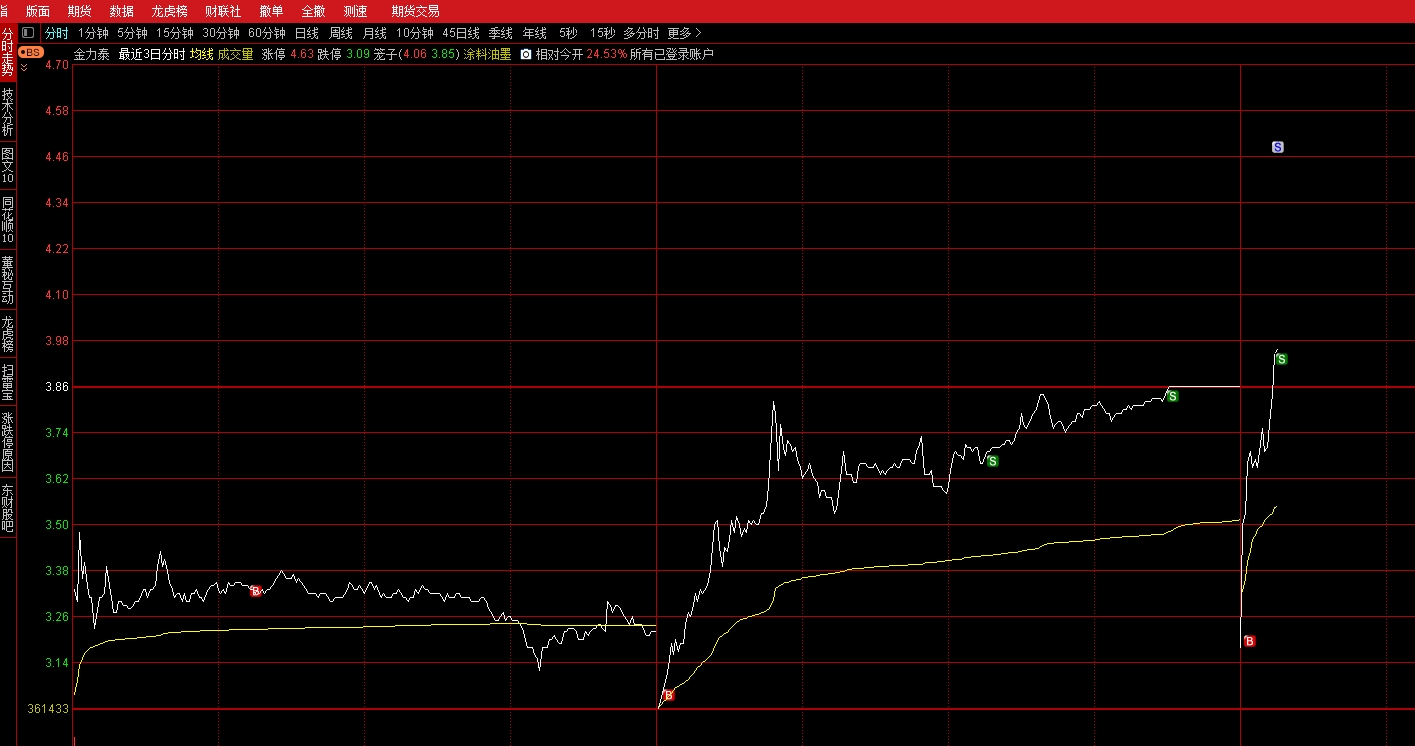Click the orange BS signal badge

pyautogui.click(x=31, y=52)
